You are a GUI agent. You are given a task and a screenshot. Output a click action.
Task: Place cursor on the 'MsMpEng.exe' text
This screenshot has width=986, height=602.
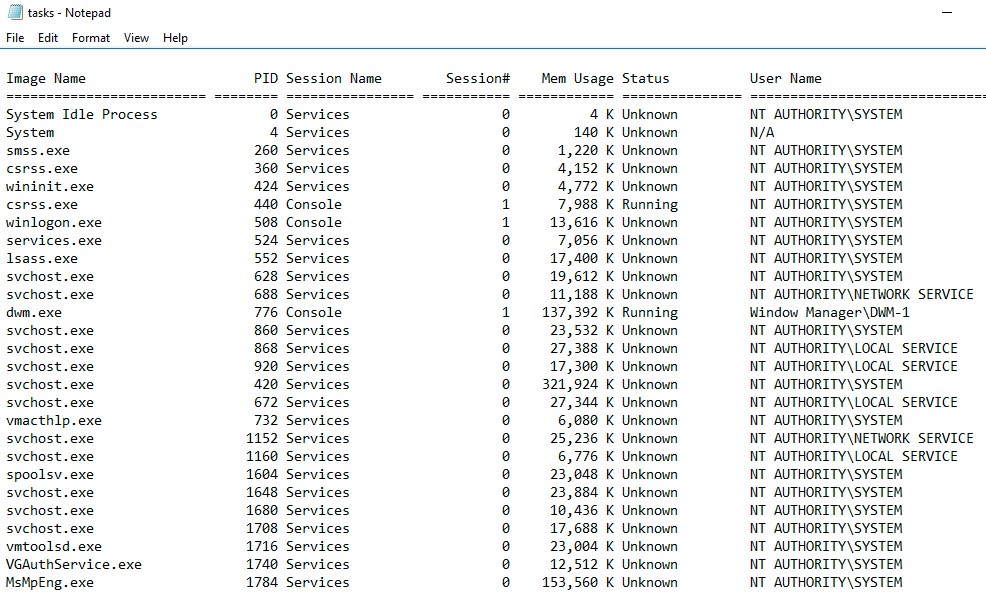[50, 582]
